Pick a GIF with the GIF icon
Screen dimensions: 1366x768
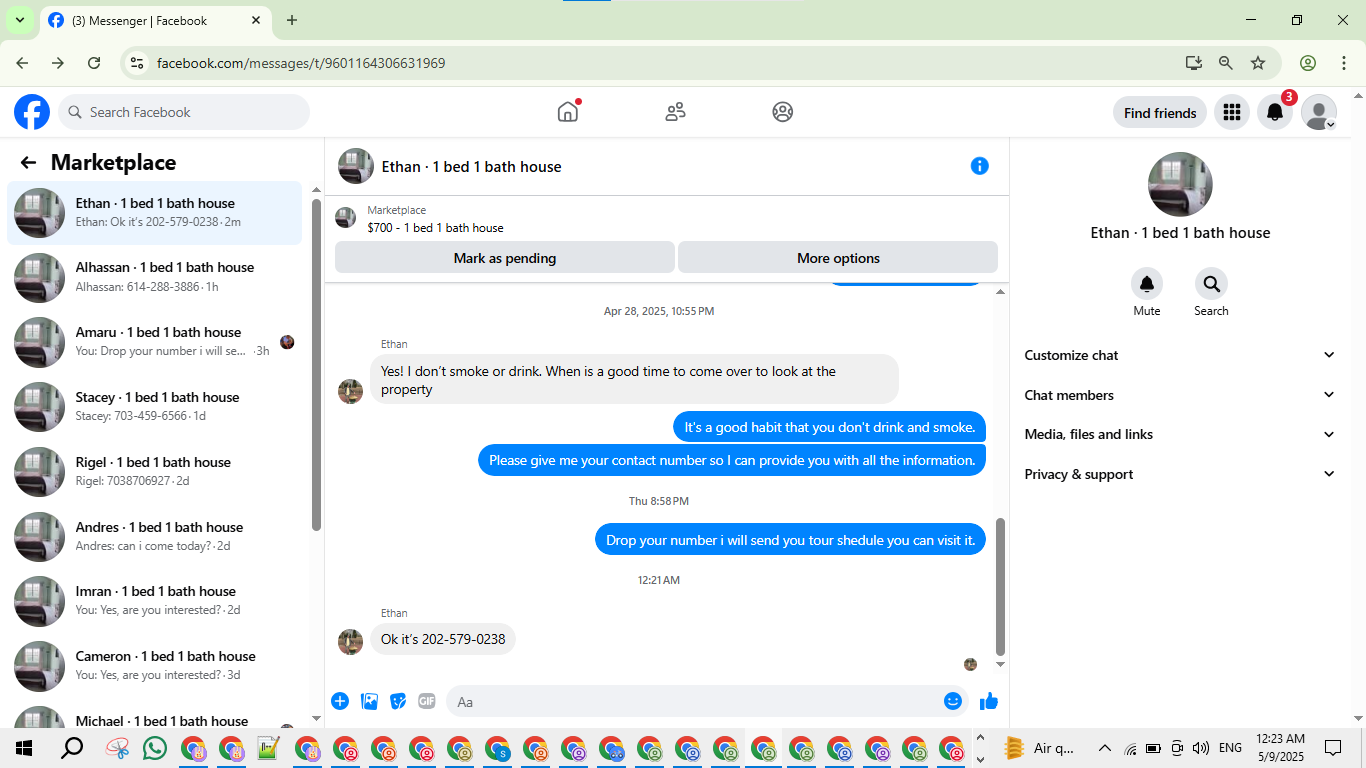tap(427, 701)
